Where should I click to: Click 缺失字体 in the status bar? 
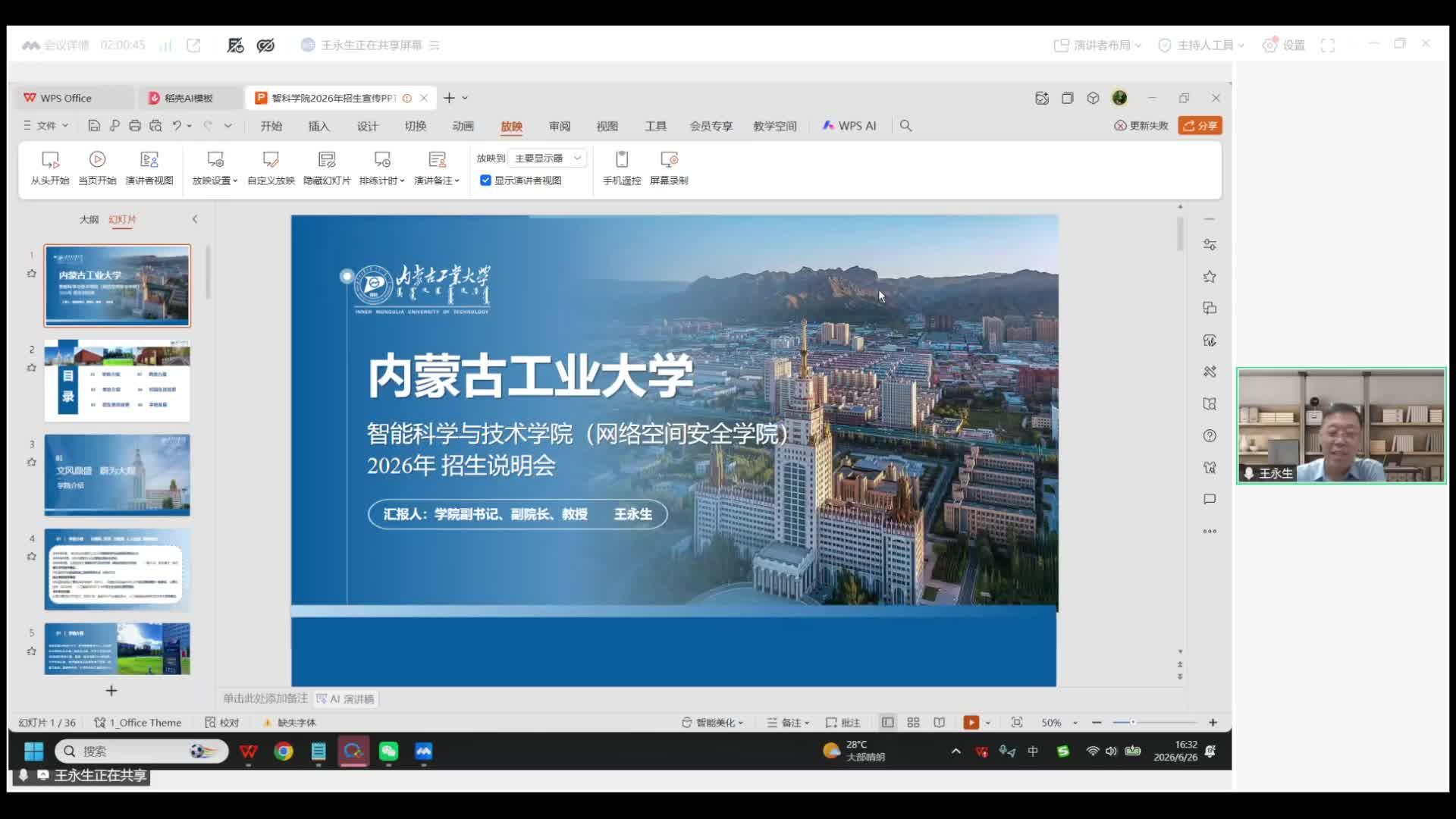tap(289, 723)
